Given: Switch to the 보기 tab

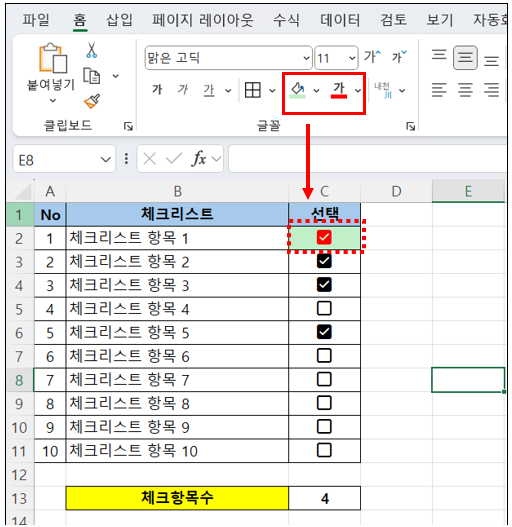Looking at the screenshot, I should click(440, 20).
